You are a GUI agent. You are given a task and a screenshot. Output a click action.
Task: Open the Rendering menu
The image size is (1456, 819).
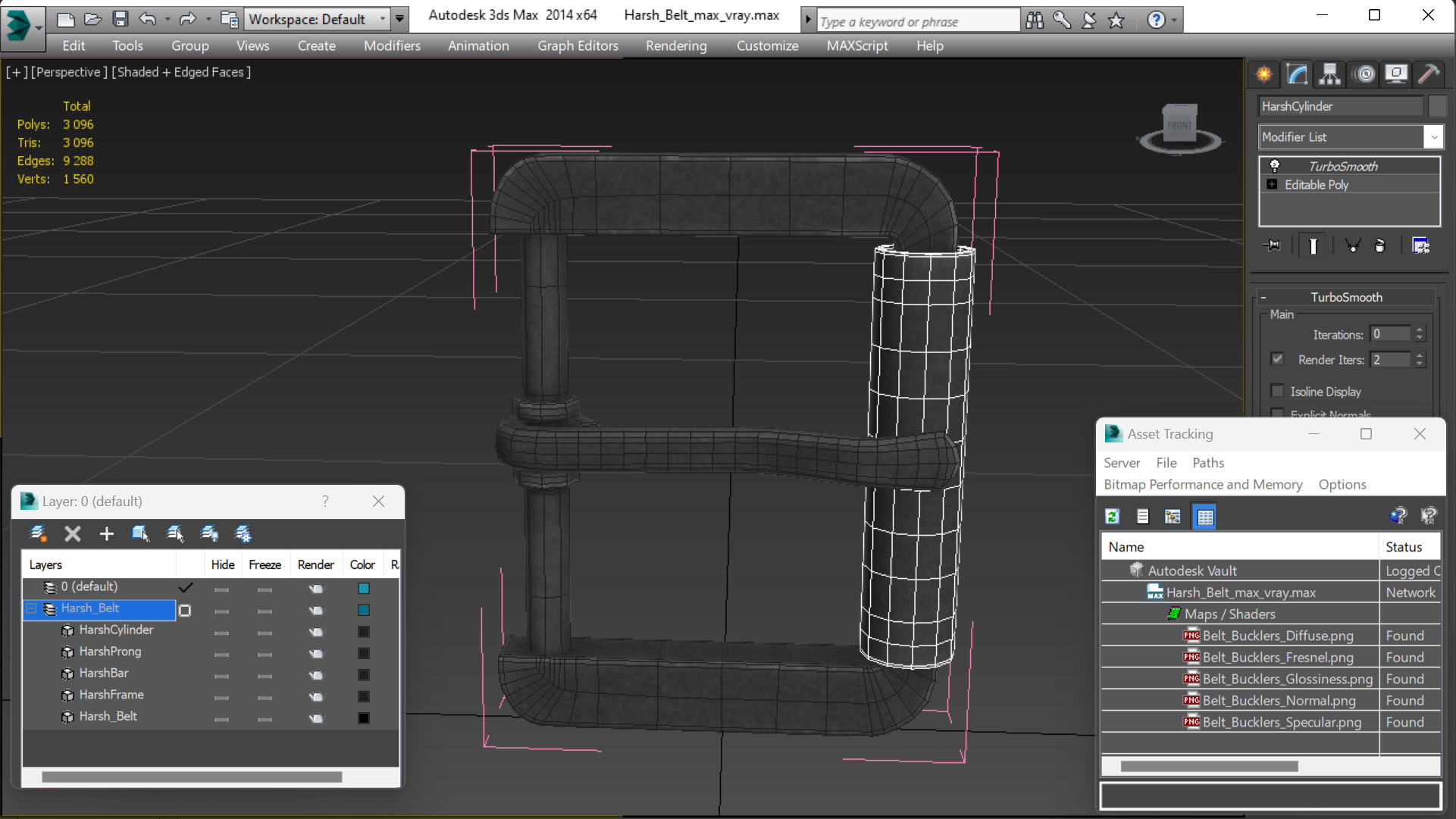[675, 45]
